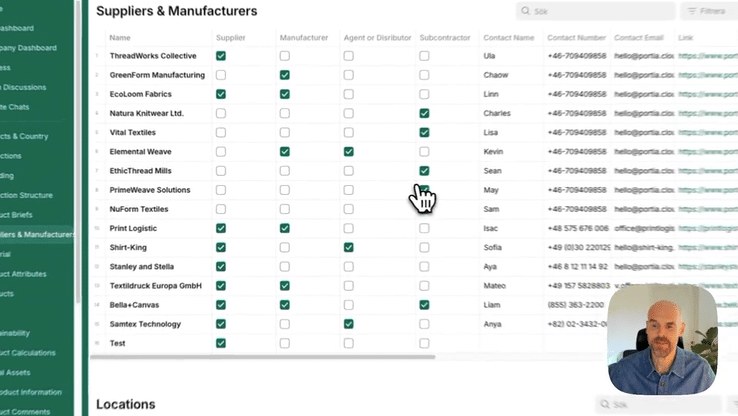738x416 pixels.
Task: Click the horizontal scrollbar below the table
Action: 263,357
